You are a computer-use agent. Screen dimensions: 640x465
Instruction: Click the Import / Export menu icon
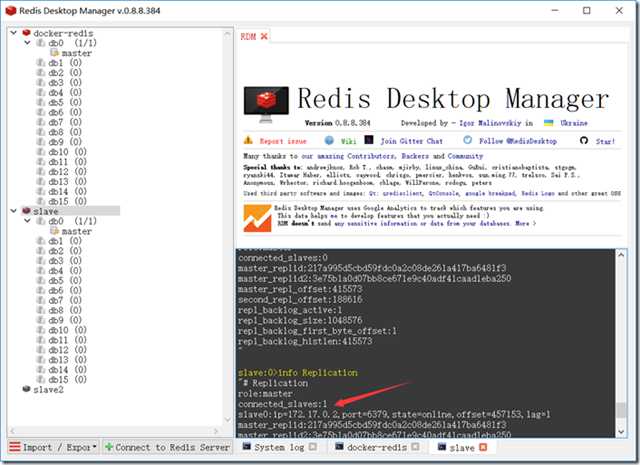[x=15, y=447]
